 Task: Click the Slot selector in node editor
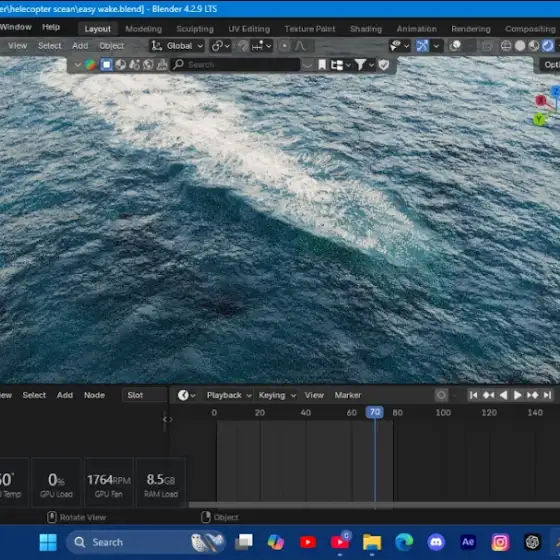click(145, 395)
